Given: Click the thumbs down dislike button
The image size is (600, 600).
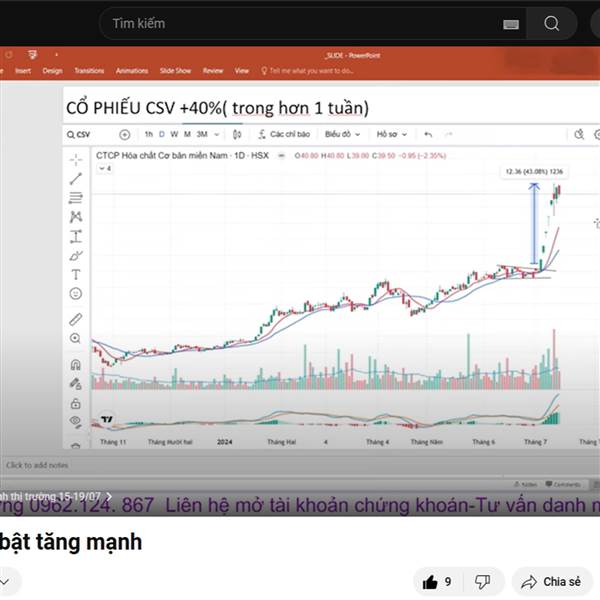Looking at the screenshot, I should pyautogui.click(x=483, y=582).
